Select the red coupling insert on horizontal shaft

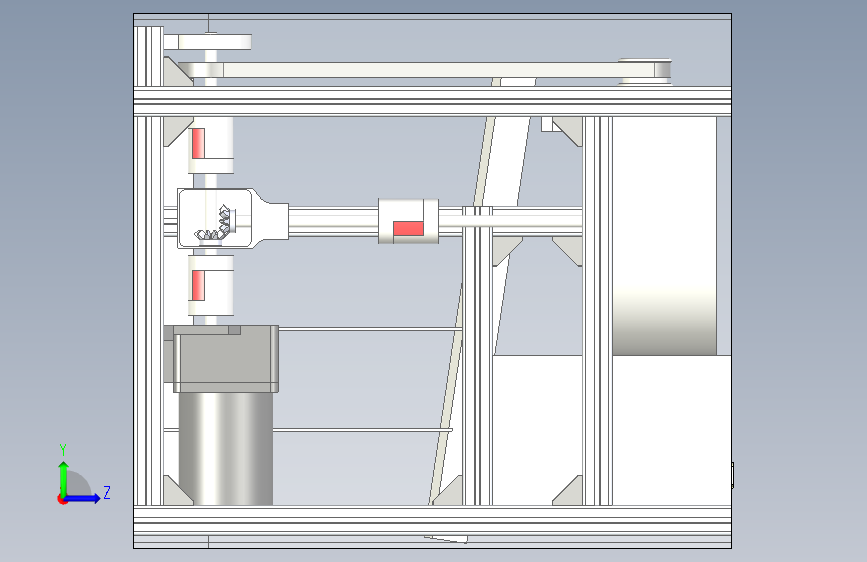coord(408,228)
